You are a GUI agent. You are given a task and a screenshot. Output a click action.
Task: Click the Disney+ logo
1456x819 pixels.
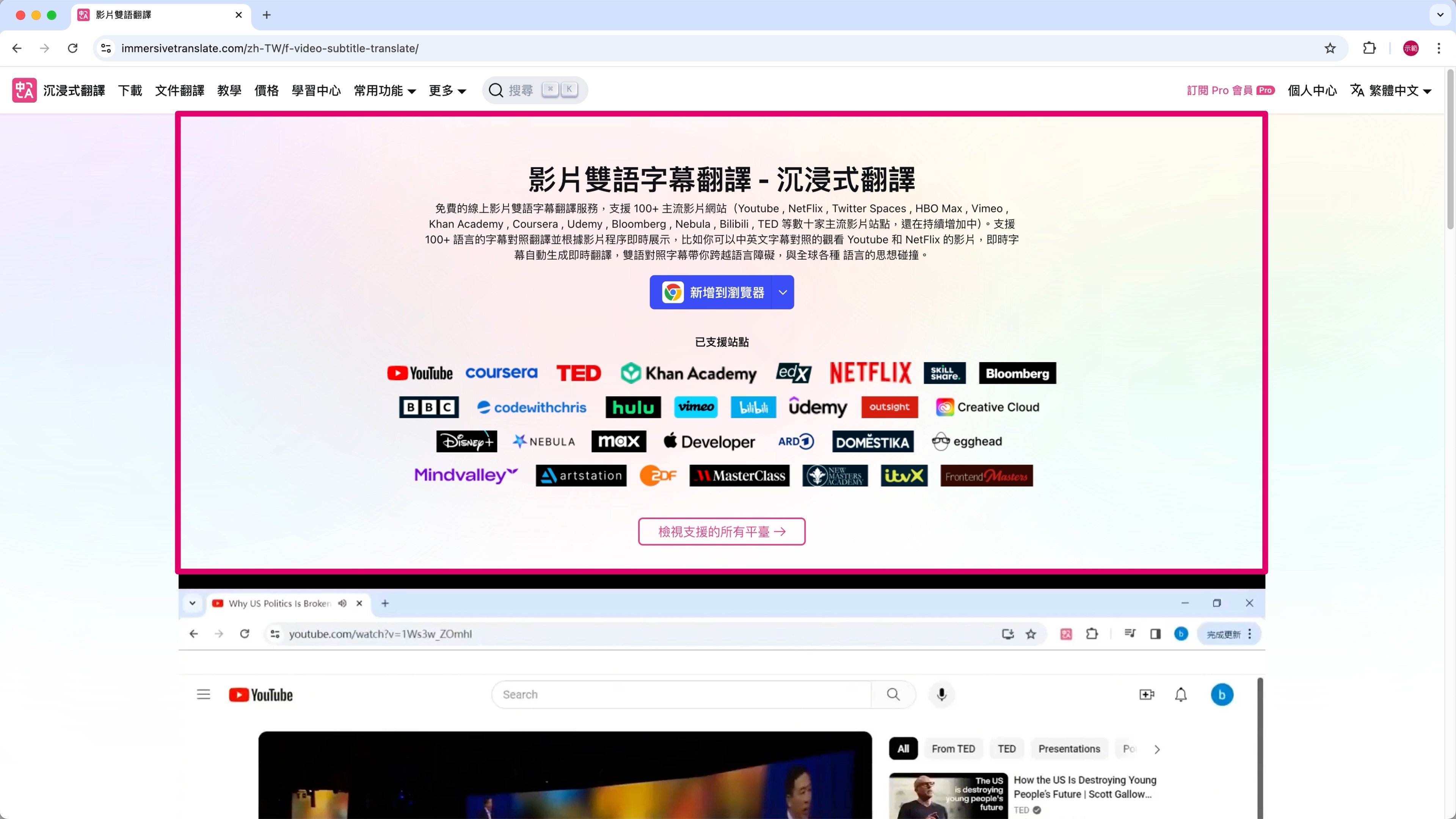click(x=467, y=441)
